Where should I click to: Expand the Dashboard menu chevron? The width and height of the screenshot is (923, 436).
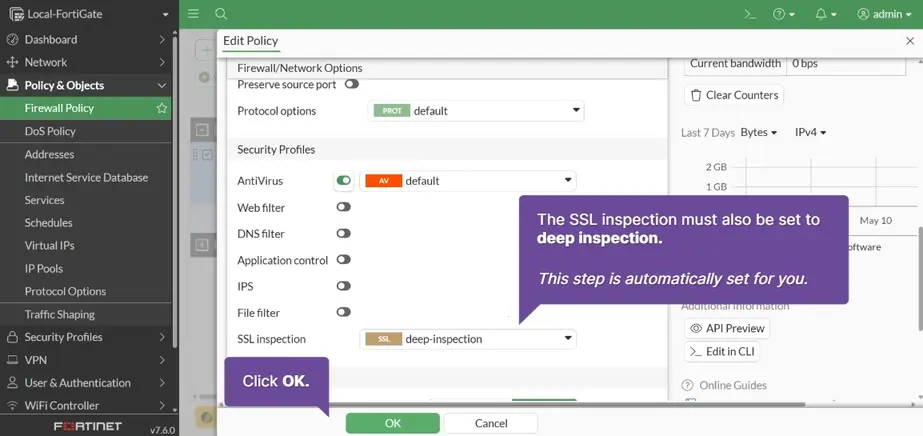point(162,39)
